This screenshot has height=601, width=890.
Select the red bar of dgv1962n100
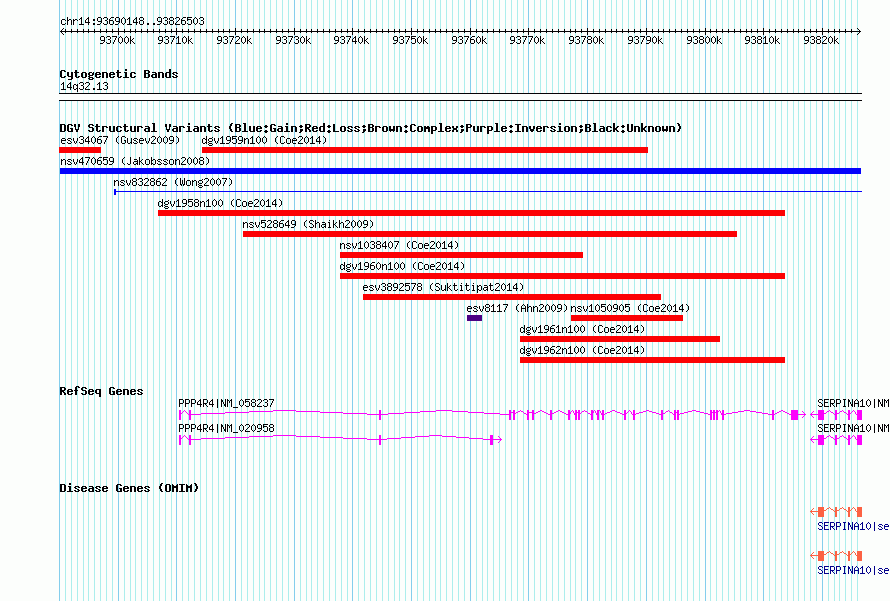pyautogui.click(x=652, y=360)
